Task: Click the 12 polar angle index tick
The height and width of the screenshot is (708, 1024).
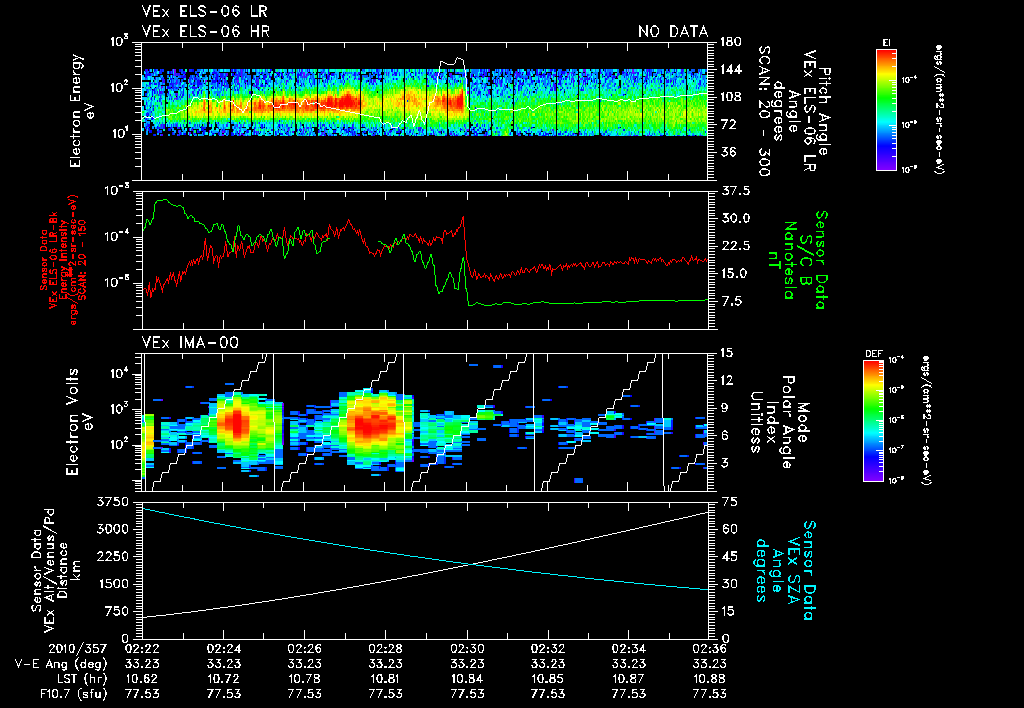Action: coord(728,380)
